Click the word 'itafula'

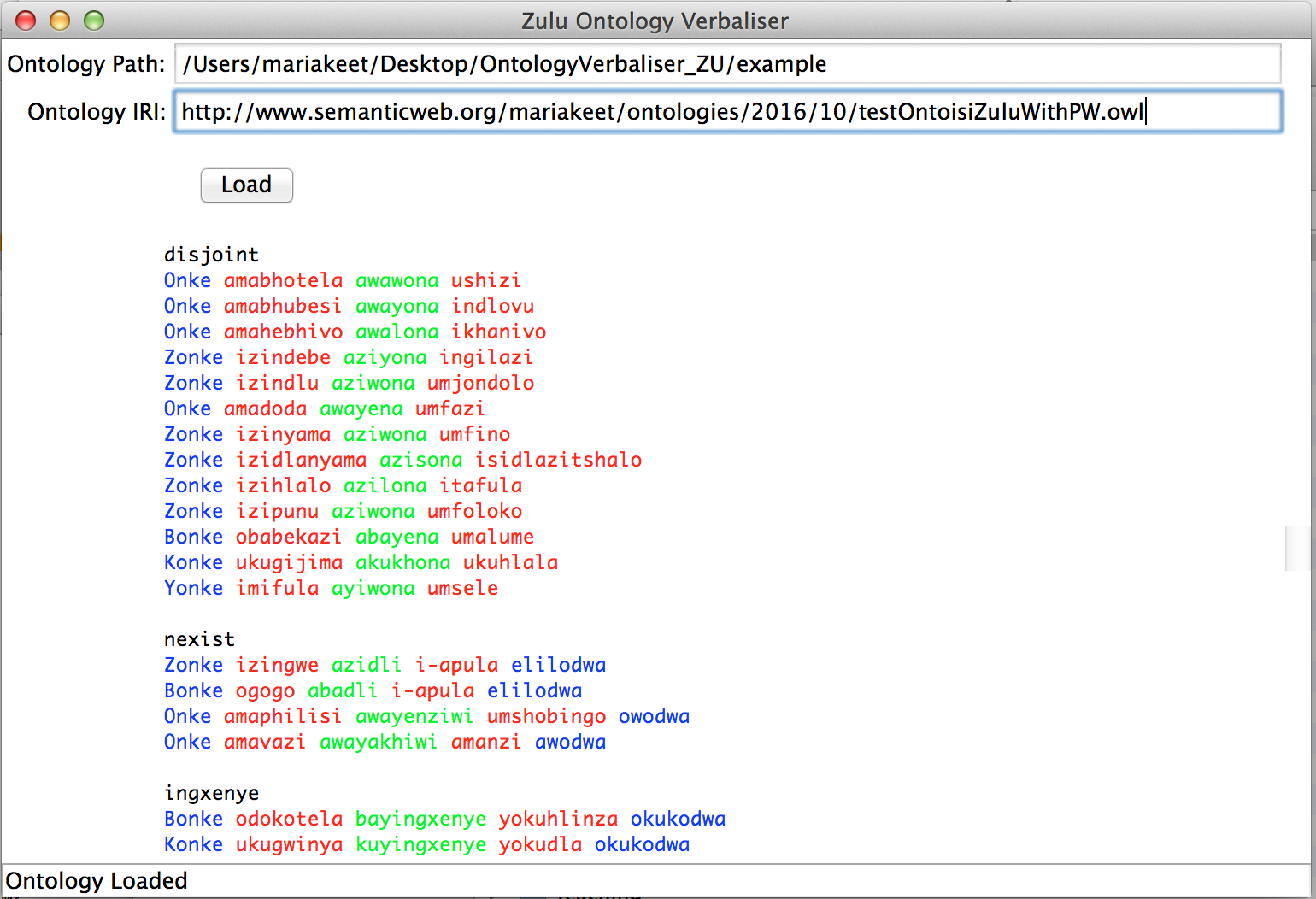pos(480,485)
